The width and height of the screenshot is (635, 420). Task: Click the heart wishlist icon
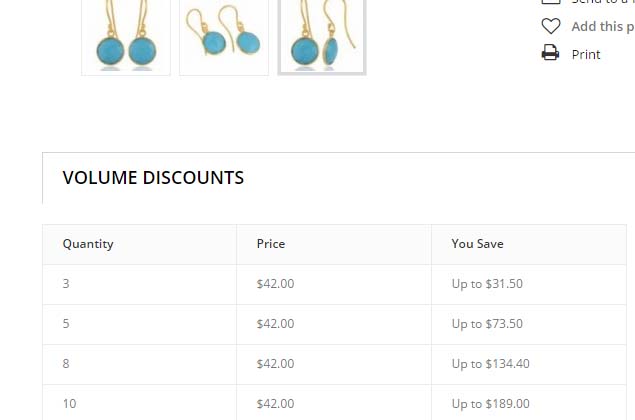[550, 26]
